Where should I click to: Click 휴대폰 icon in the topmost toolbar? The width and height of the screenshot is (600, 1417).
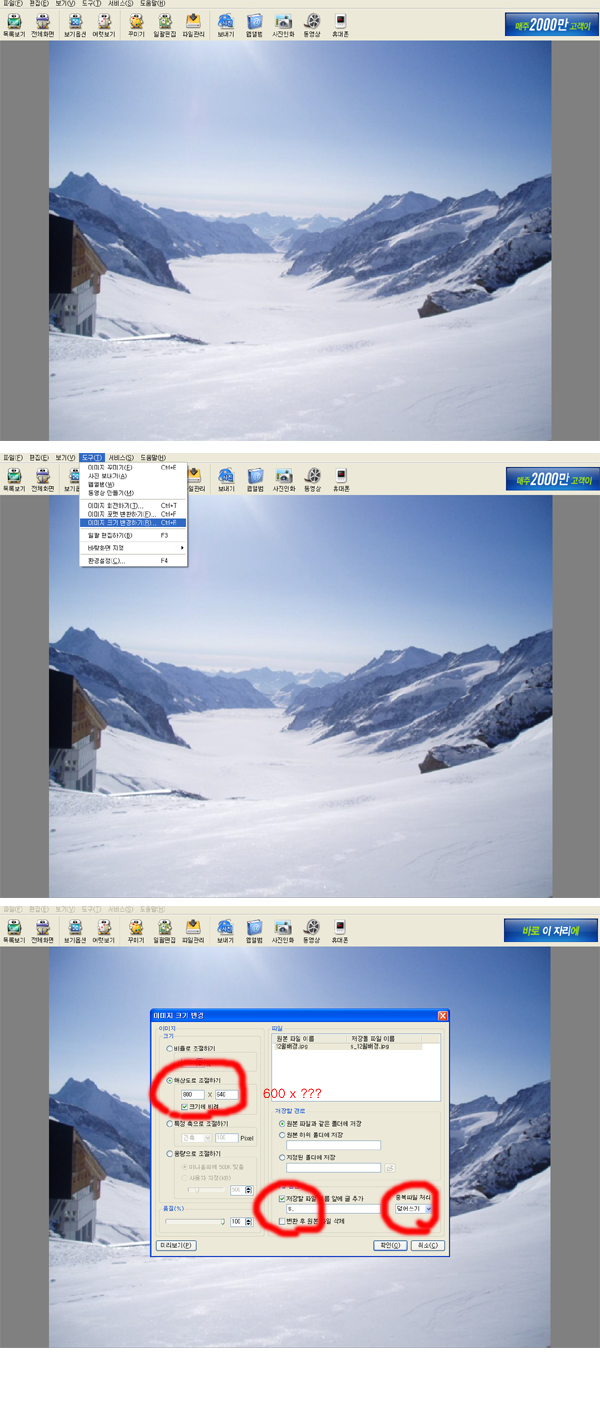[x=341, y=24]
